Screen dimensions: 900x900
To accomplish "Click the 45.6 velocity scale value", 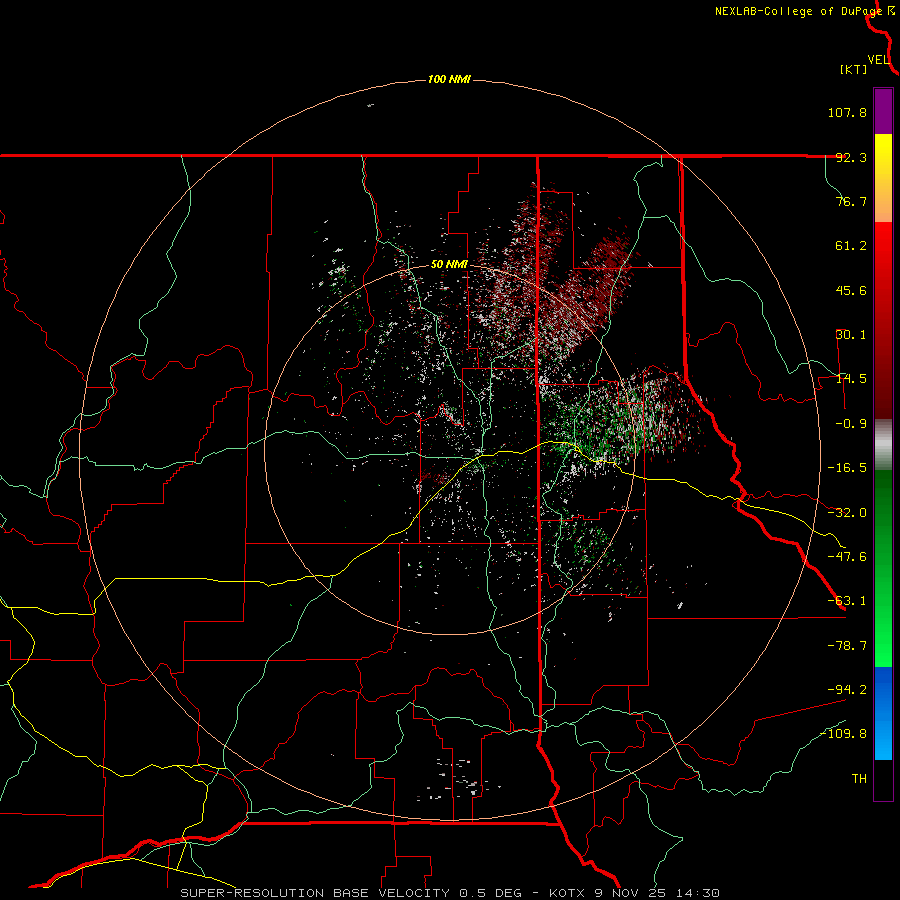I will pos(851,290).
